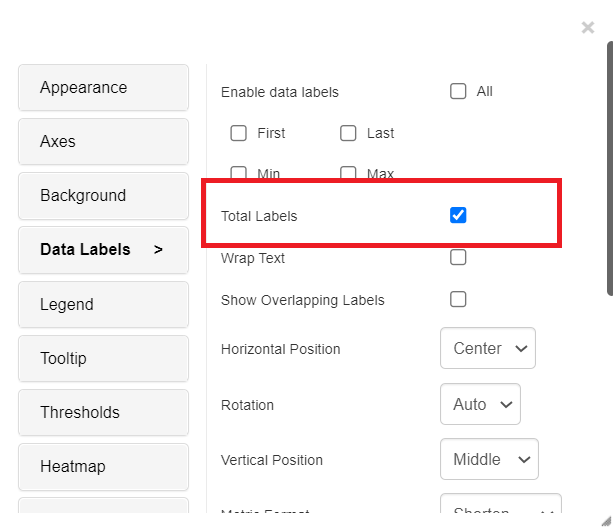Check the First data label option

[x=239, y=133]
